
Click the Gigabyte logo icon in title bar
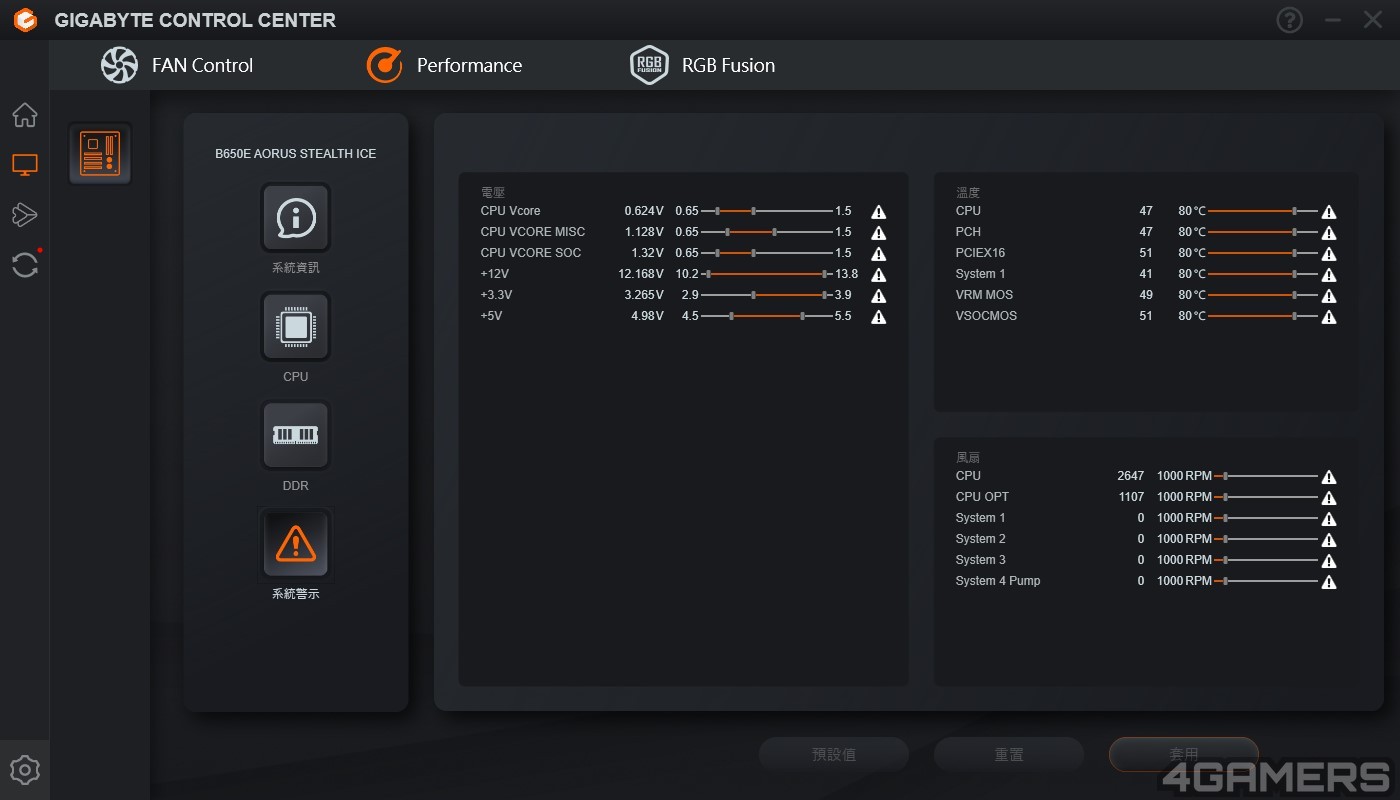click(25, 20)
